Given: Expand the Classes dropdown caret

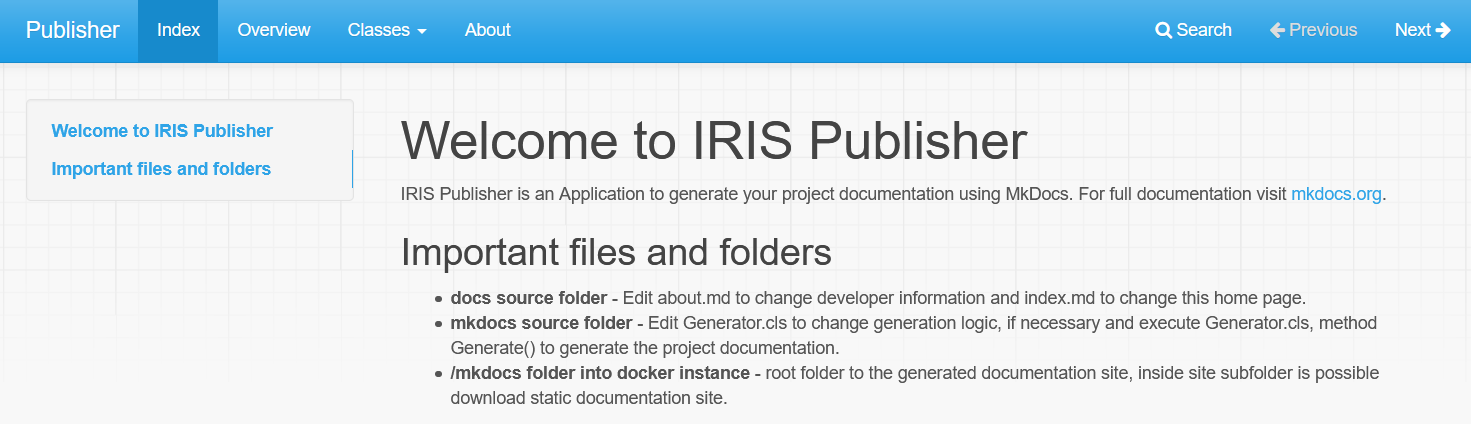Looking at the screenshot, I should [422, 32].
